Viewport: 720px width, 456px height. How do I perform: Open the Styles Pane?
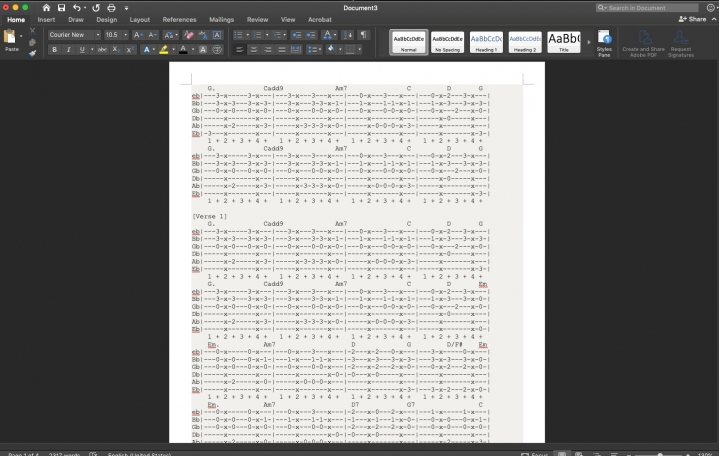click(604, 43)
